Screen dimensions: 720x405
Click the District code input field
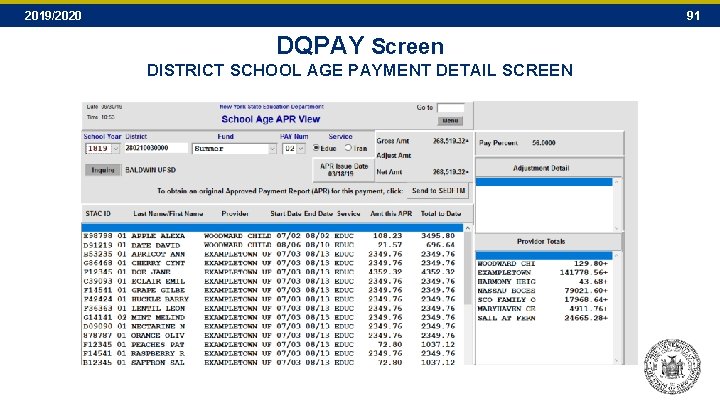tap(156, 148)
